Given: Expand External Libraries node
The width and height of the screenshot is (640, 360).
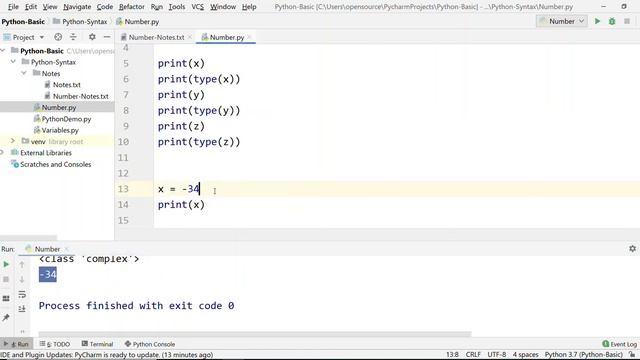Looking at the screenshot, I should (x=2, y=153).
